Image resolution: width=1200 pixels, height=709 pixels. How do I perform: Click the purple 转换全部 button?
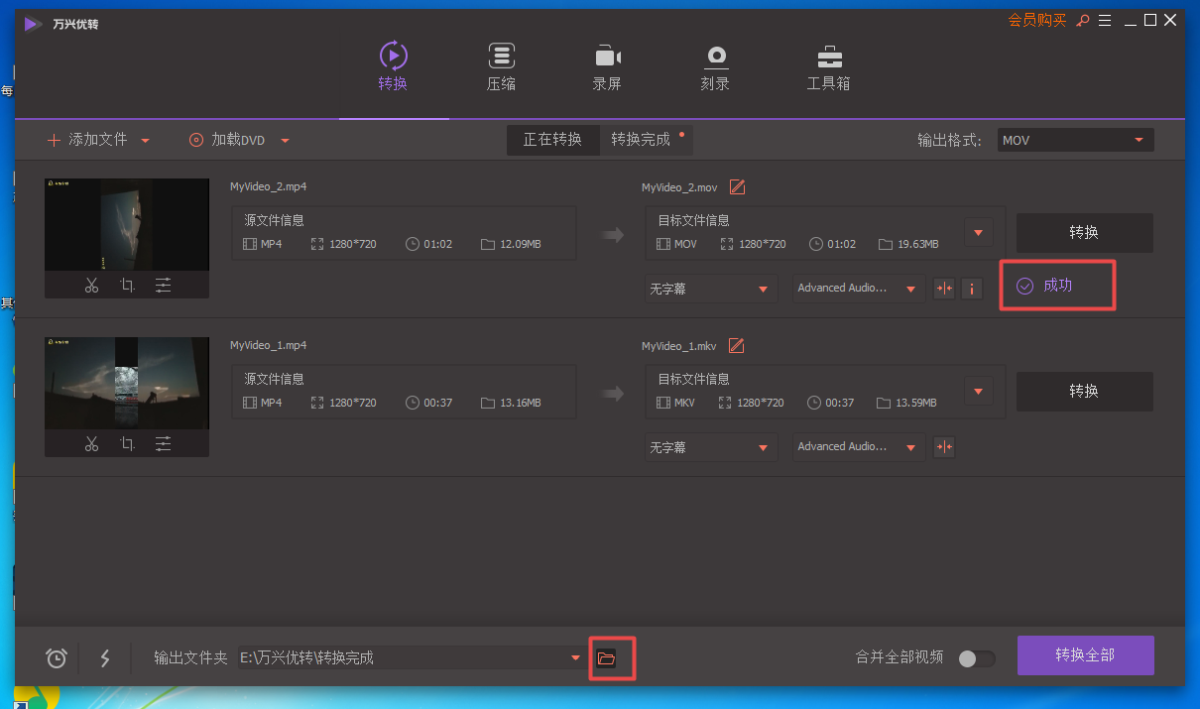pyautogui.click(x=1085, y=656)
